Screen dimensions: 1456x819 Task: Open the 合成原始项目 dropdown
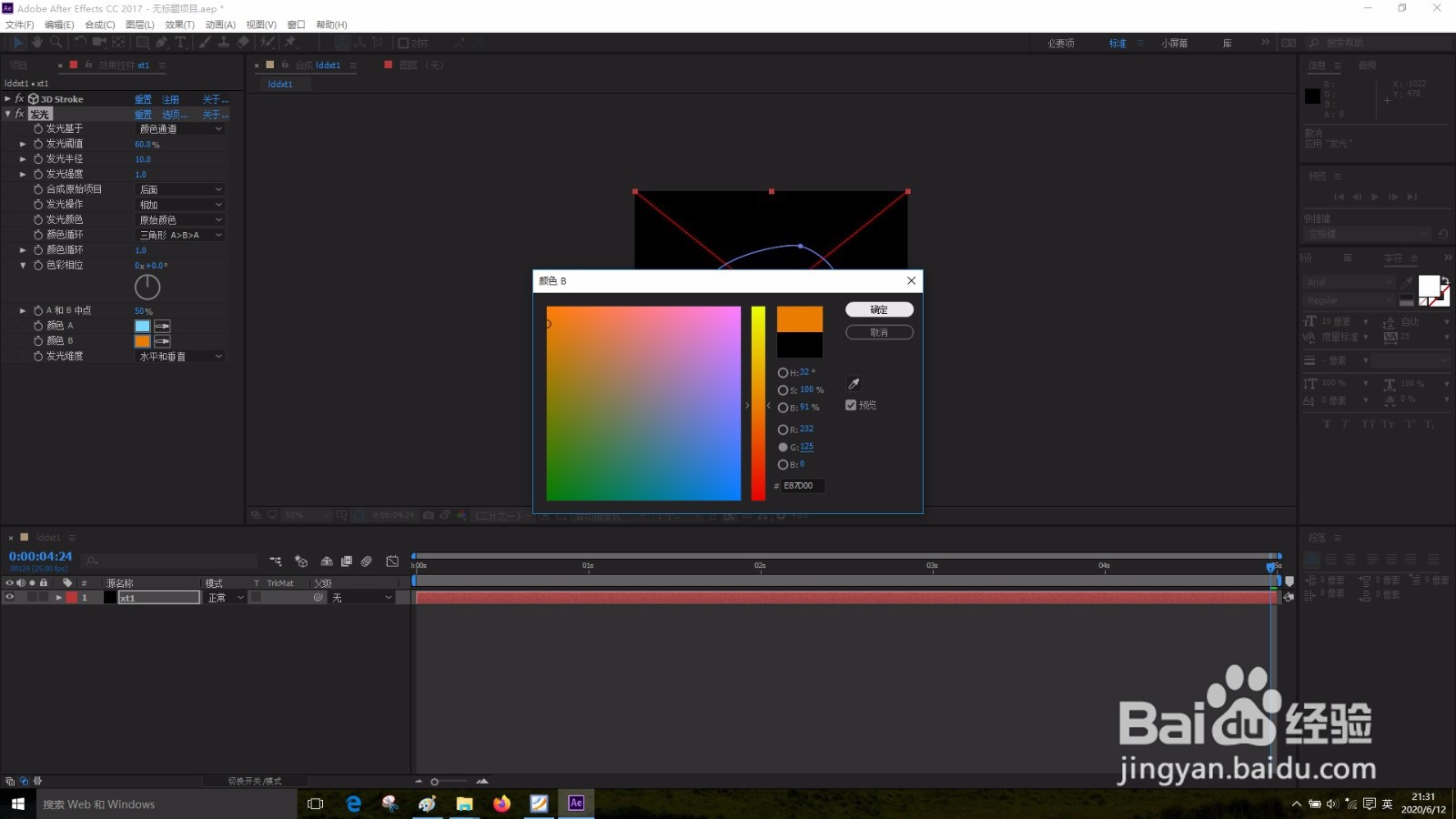coord(180,189)
